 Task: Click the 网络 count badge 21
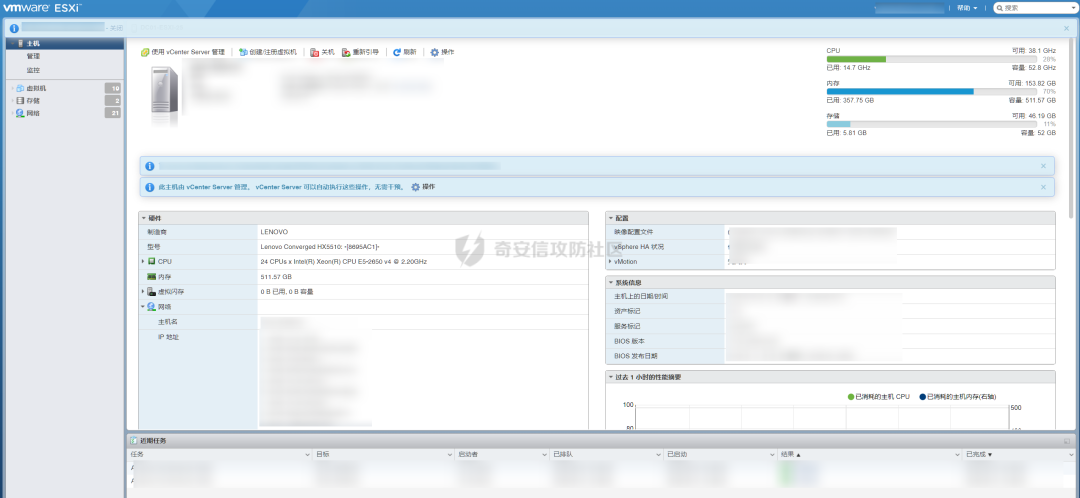point(113,113)
